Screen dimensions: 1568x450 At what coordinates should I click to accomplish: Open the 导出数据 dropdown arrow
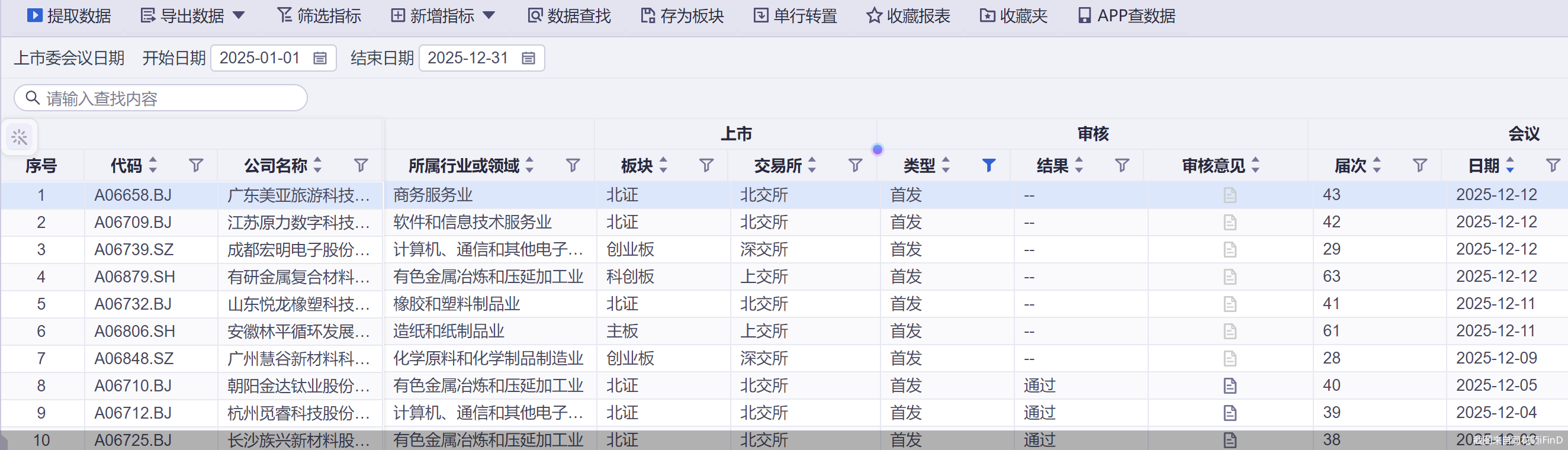[x=239, y=16]
